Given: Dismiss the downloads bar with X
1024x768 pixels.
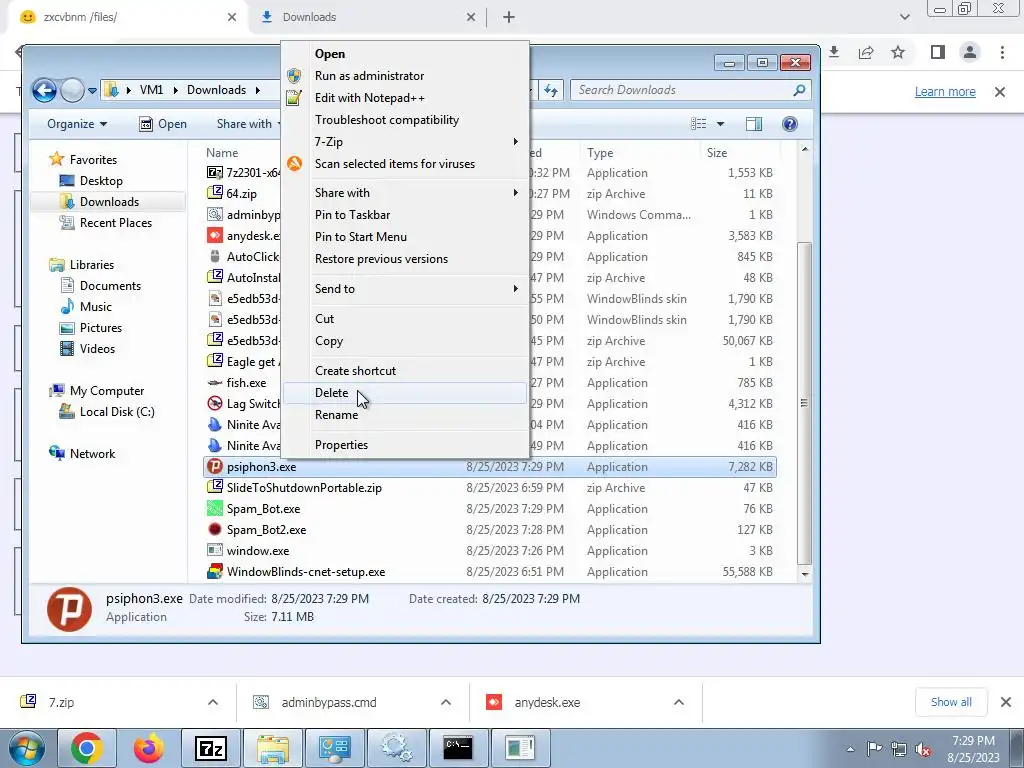Looking at the screenshot, I should pos(1006,702).
